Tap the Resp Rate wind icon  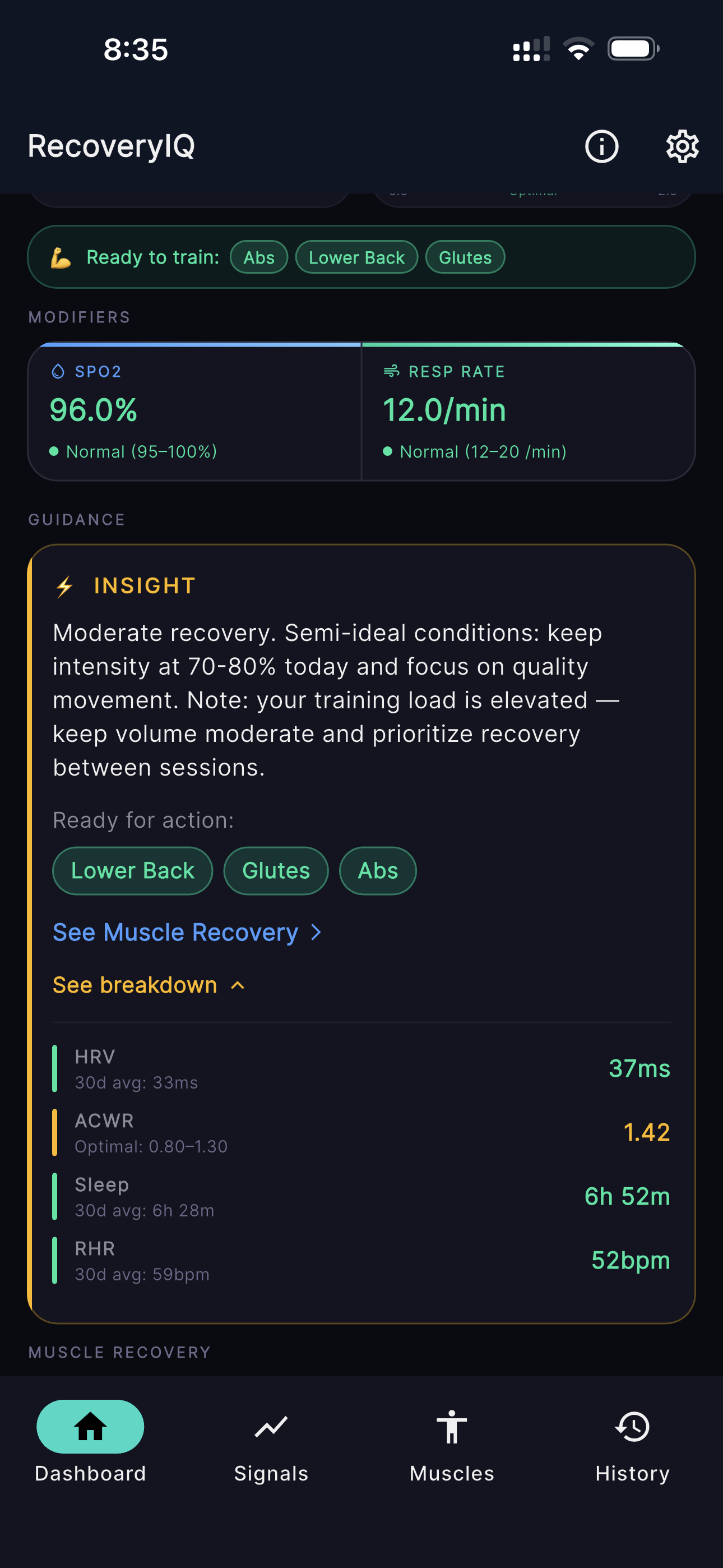tap(391, 371)
